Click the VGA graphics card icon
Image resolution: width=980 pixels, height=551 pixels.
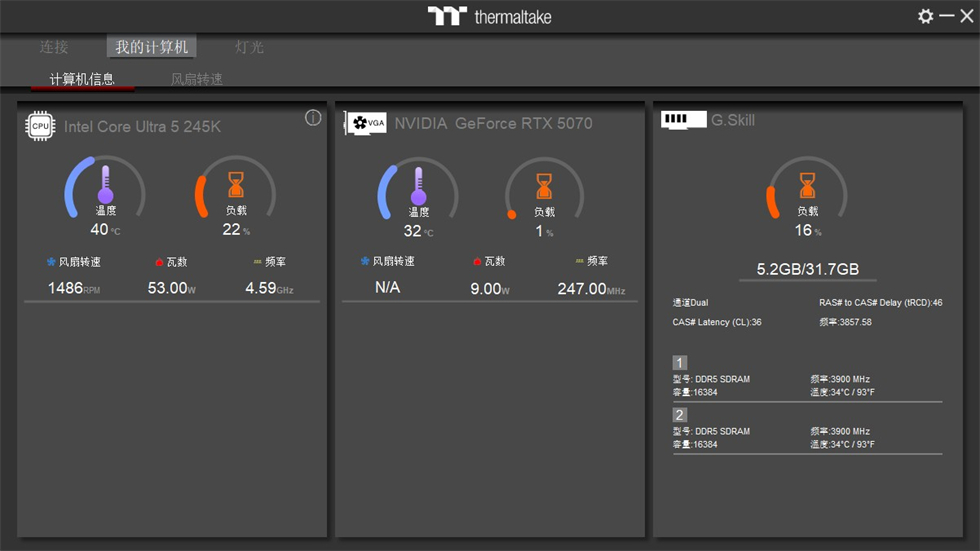(366, 123)
